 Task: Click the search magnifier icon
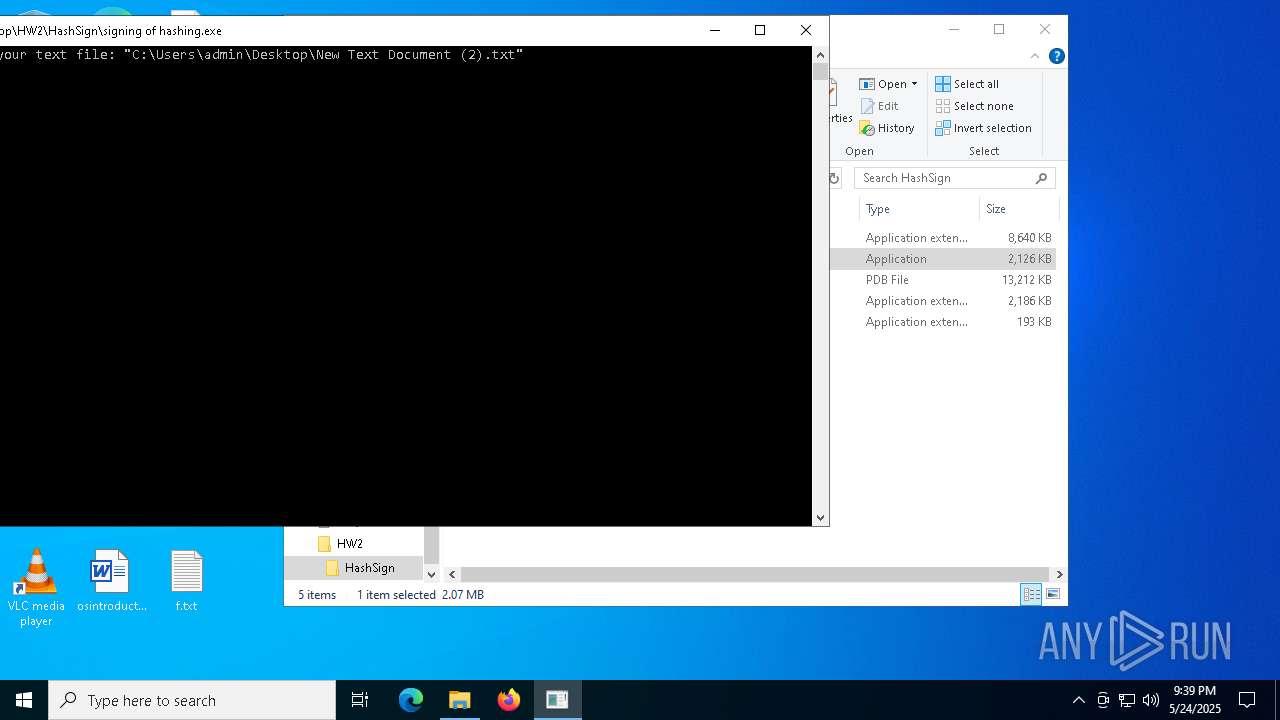click(1041, 178)
